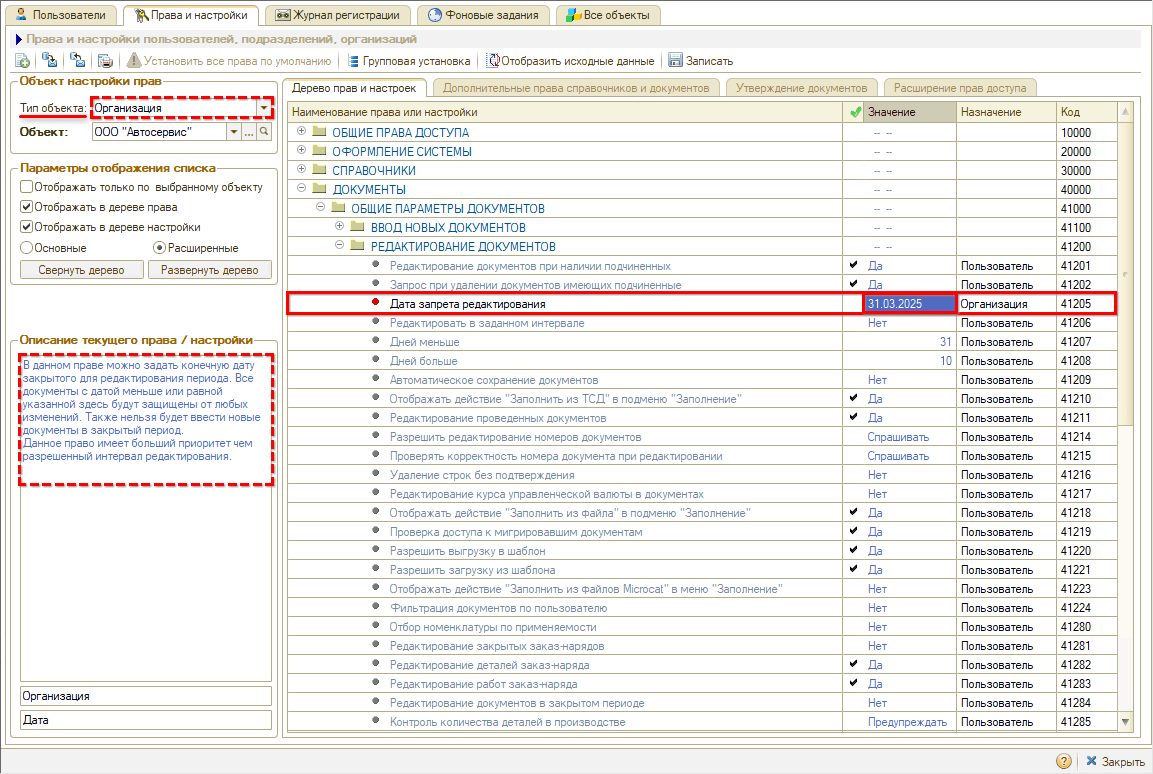The width and height of the screenshot is (1153, 774).
Task: Click the magnifier button beside the Объект field
Action: click(265, 132)
